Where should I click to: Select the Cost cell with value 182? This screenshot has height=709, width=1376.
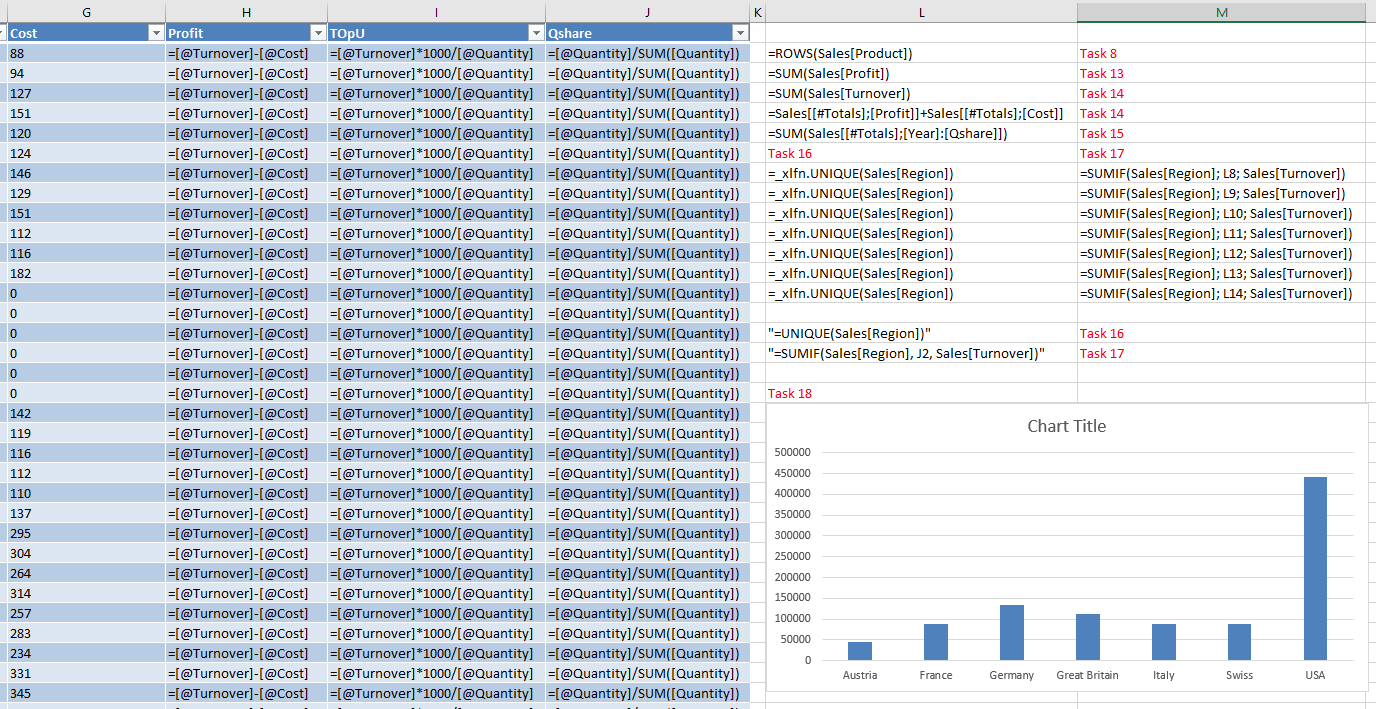tap(86, 273)
